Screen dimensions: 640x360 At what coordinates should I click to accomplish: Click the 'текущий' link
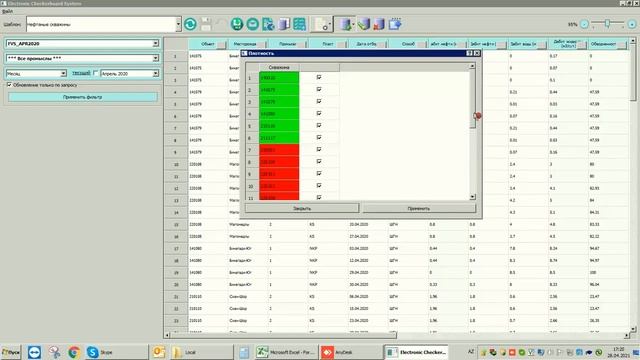[x=81, y=73]
